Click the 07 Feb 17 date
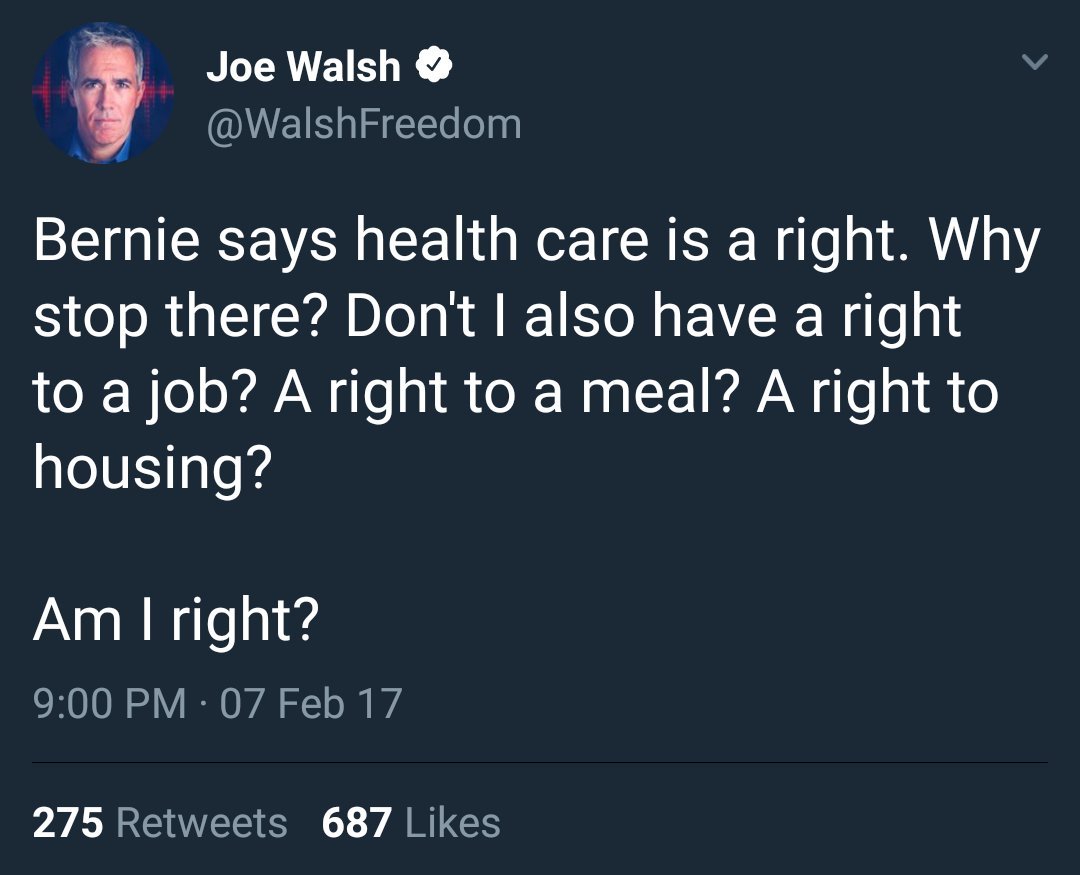Screen dimensions: 1080x875 click(311, 703)
